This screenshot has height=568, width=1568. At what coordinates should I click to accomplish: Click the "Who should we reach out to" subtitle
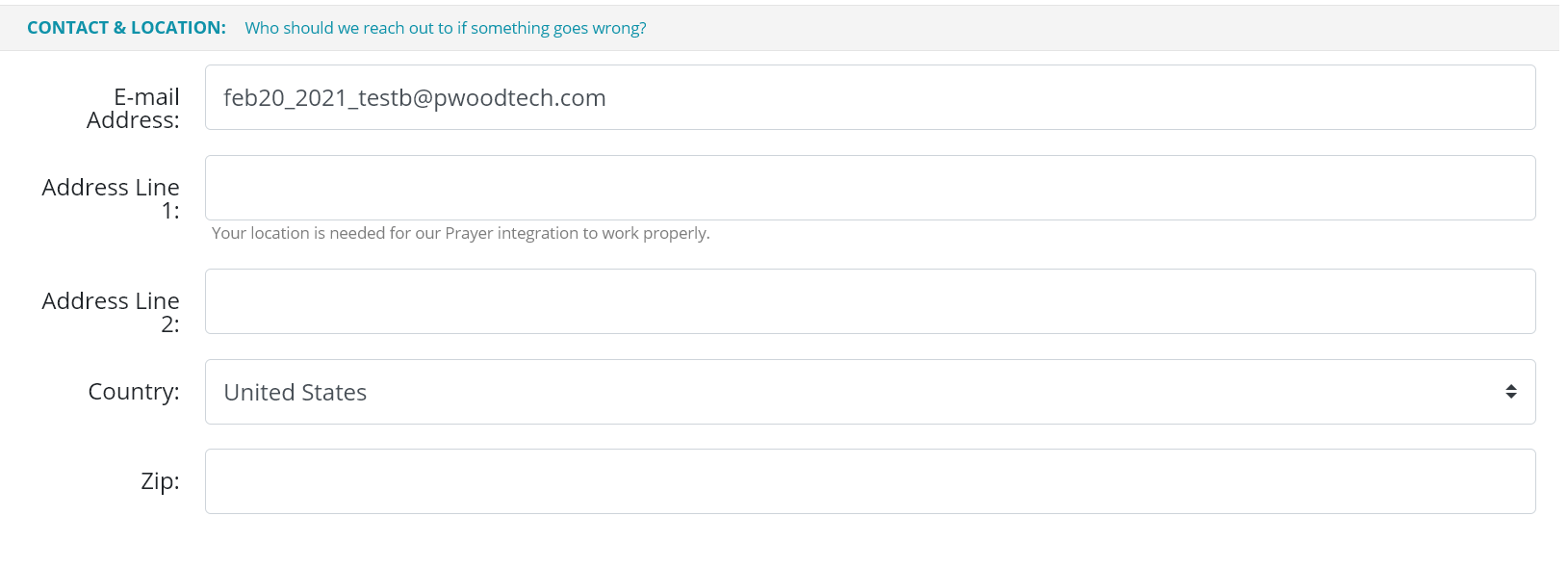pyautogui.click(x=445, y=28)
